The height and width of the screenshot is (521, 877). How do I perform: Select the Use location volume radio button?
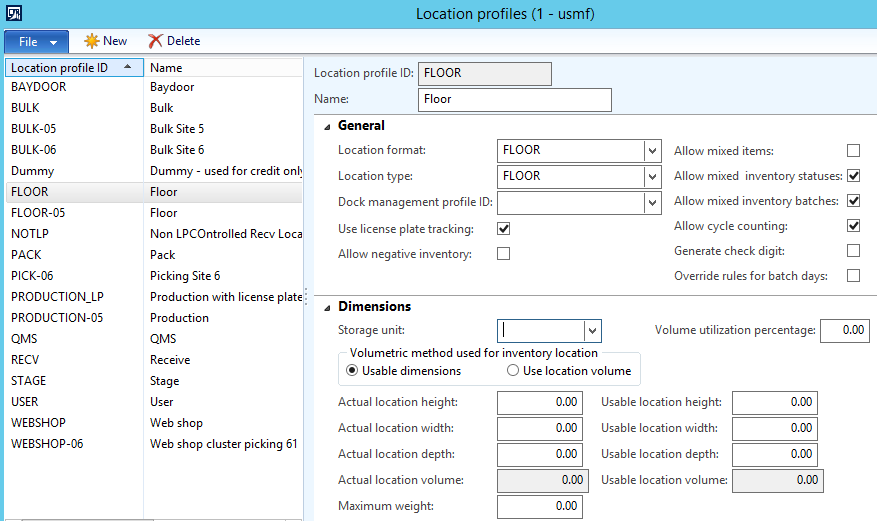click(x=513, y=371)
